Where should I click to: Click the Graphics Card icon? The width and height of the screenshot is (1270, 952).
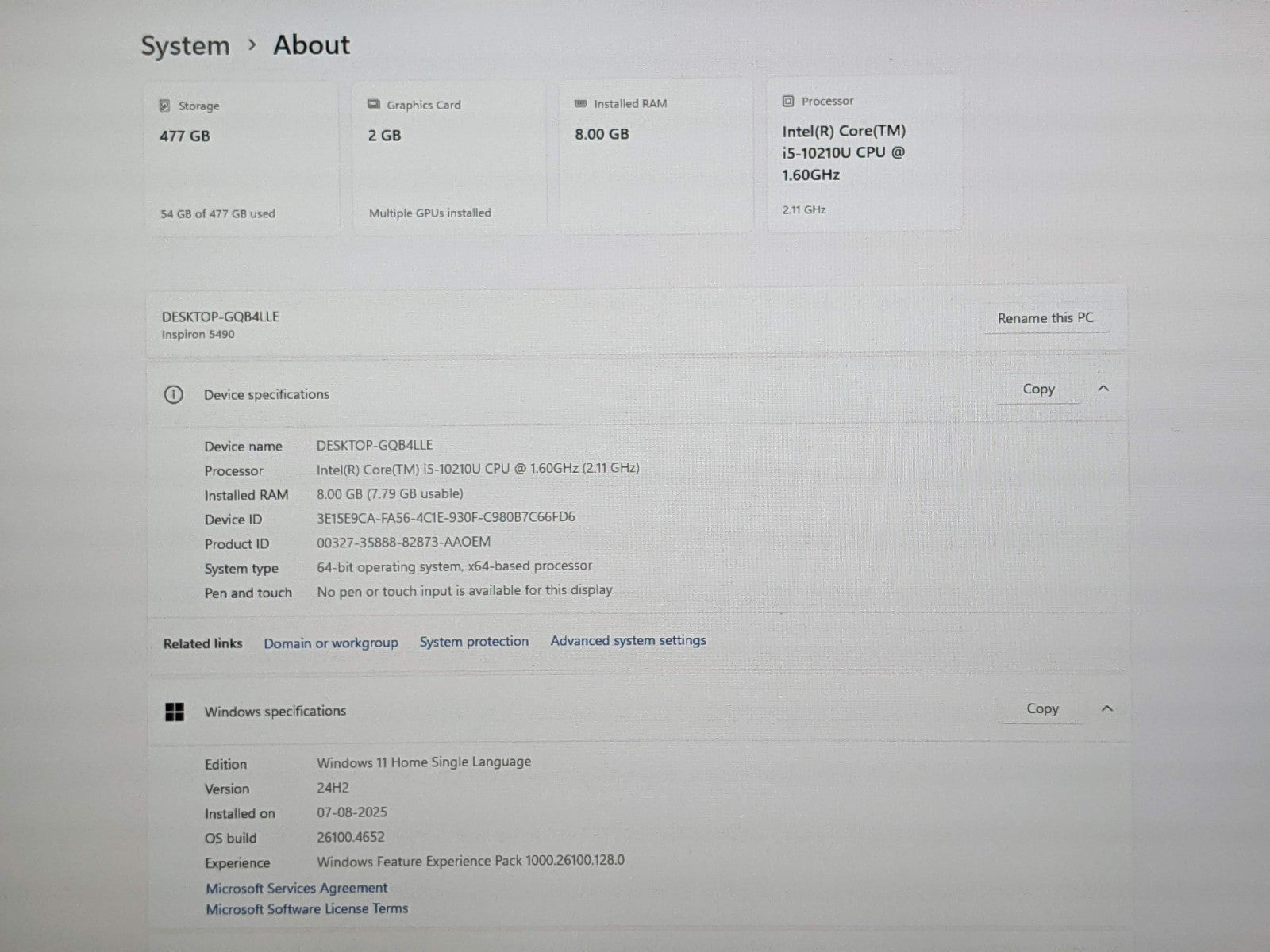click(373, 105)
